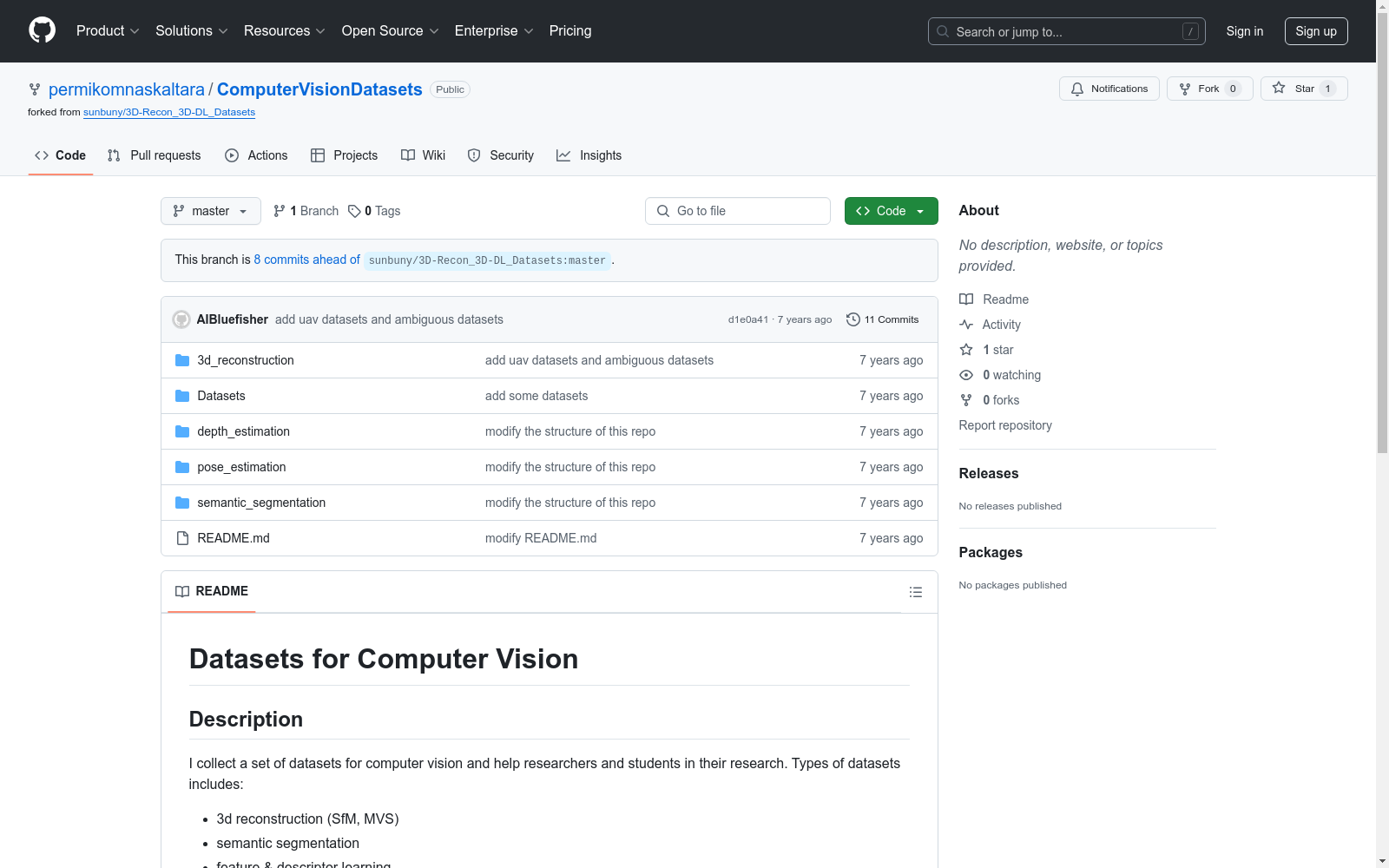View the 11 Commits history
1389x868 pixels.
(883, 319)
